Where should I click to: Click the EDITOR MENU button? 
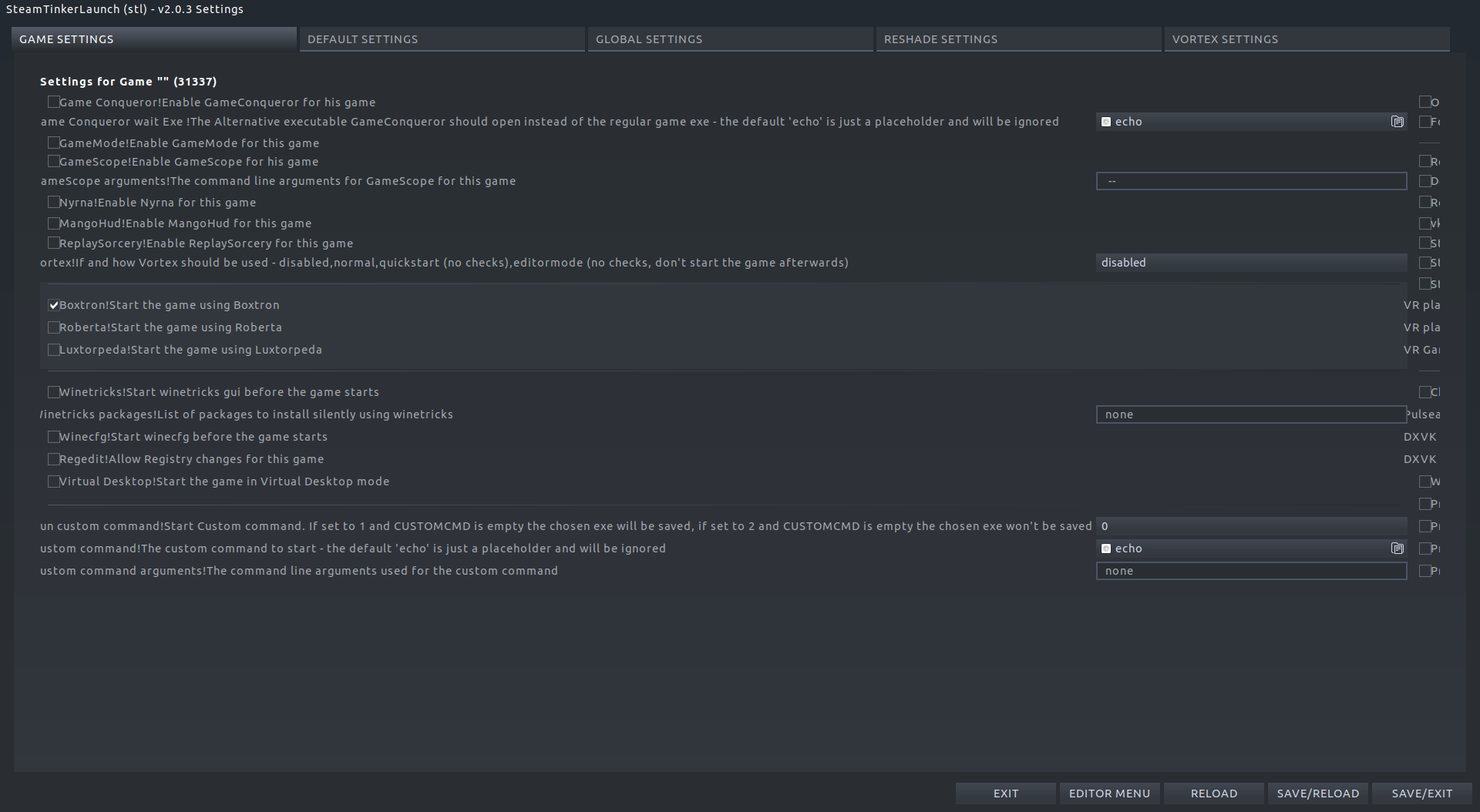1110,793
